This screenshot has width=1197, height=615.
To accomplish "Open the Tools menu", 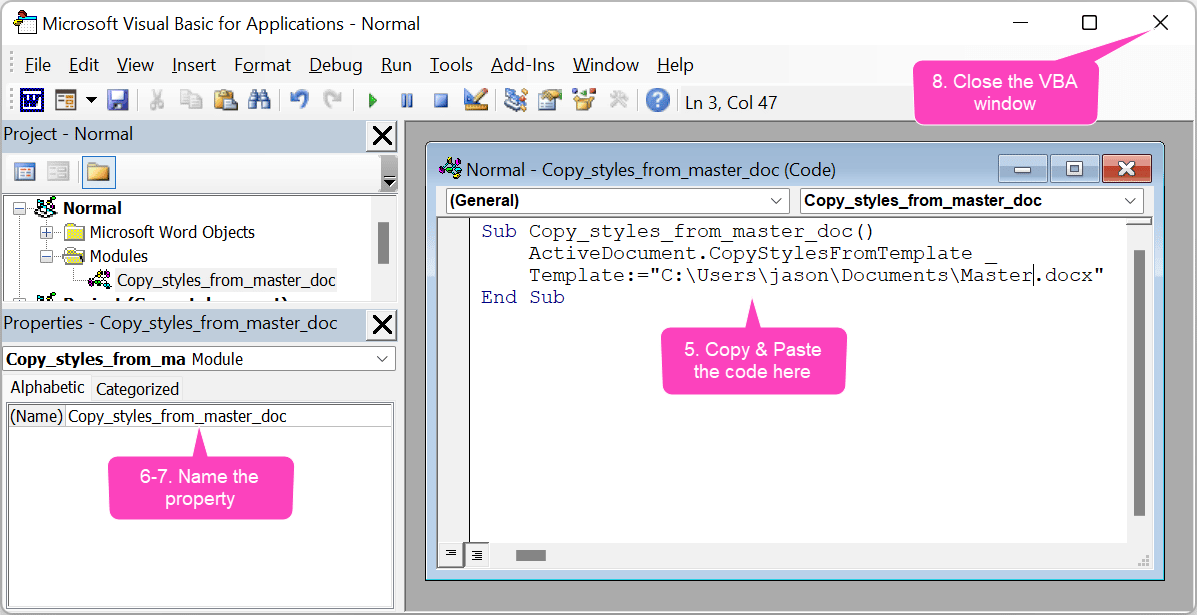I will 451,65.
